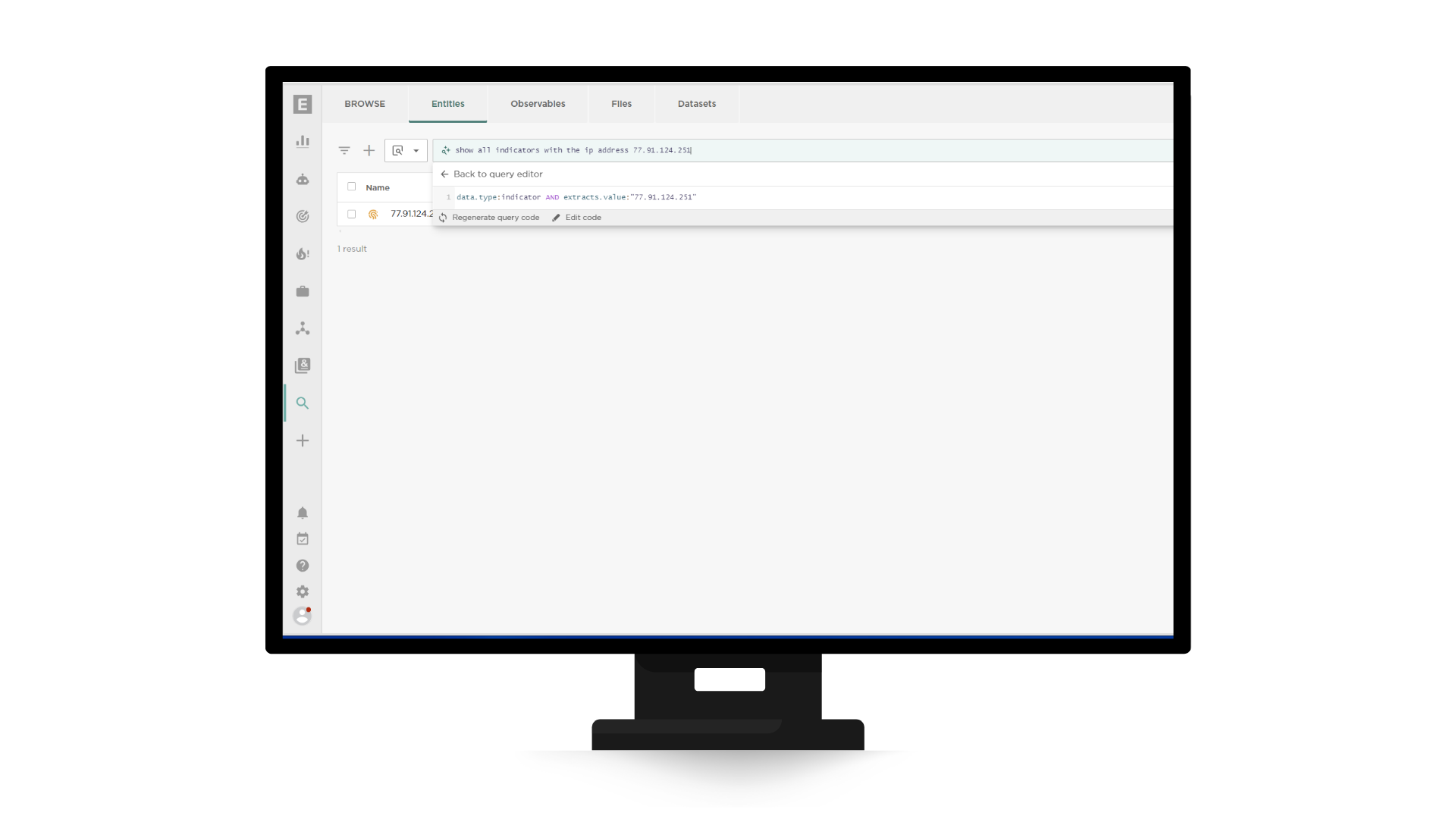
Task: Open the dashboard/analytics icon
Action: click(302, 140)
